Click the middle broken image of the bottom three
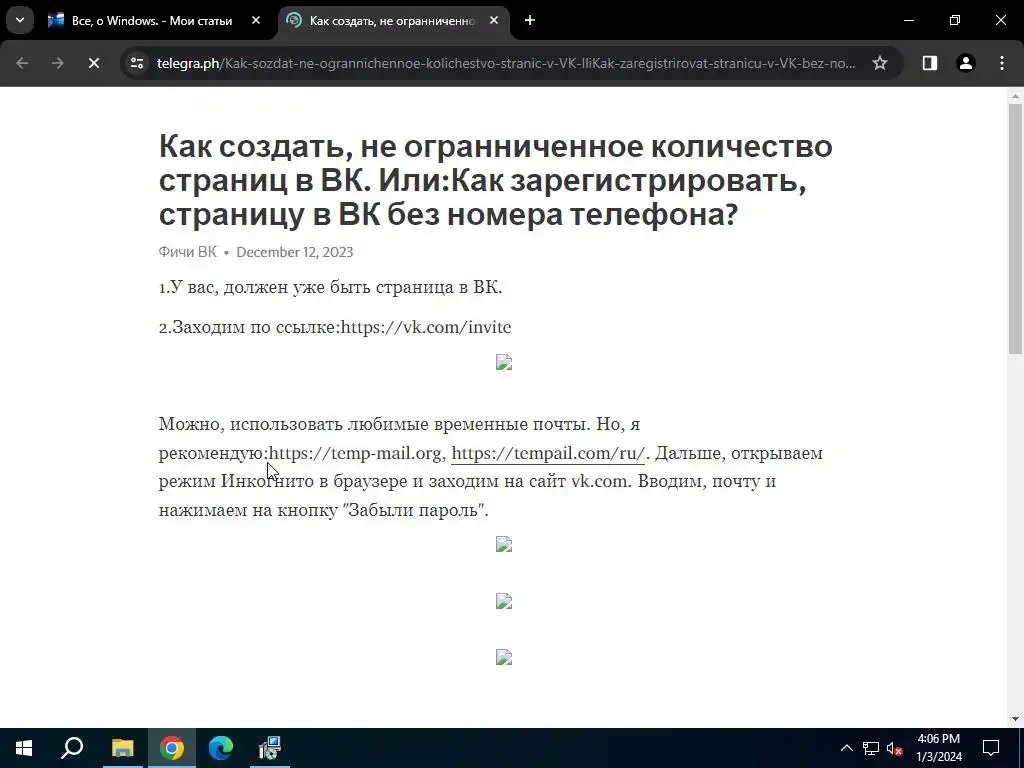This screenshot has width=1024, height=768. [504, 601]
